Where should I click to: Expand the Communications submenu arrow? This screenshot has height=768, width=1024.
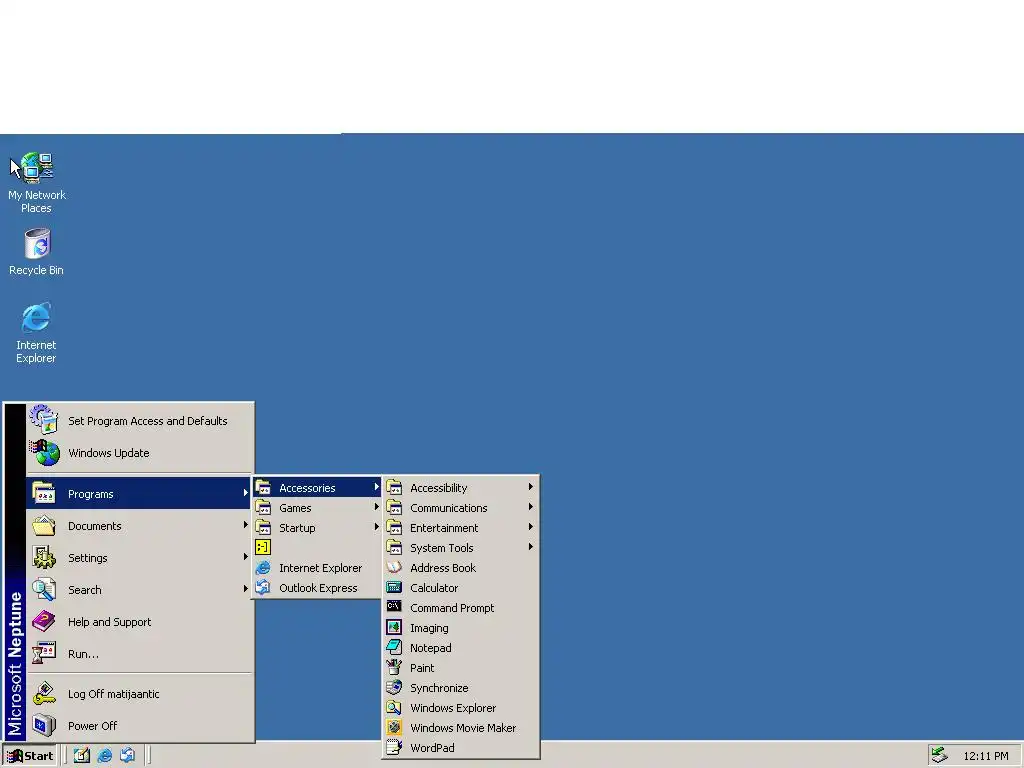[x=531, y=507]
